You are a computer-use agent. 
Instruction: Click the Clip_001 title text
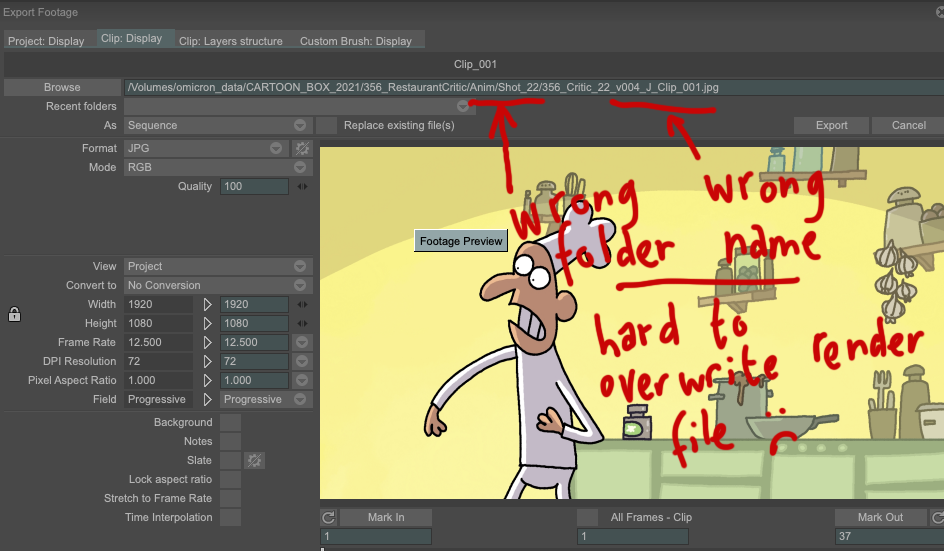click(475, 64)
